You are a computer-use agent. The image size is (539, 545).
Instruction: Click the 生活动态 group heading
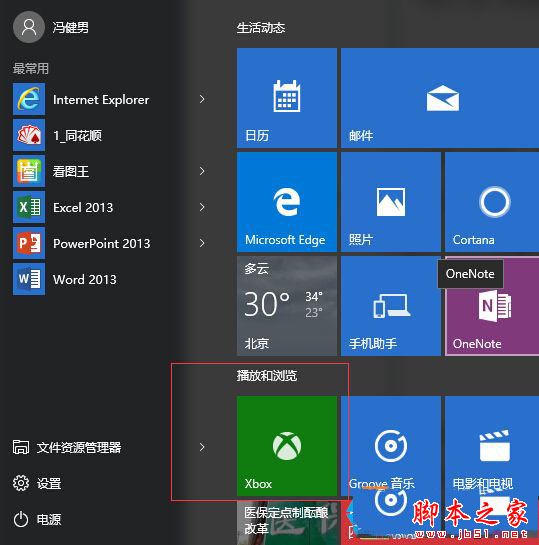[x=261, y=28]
